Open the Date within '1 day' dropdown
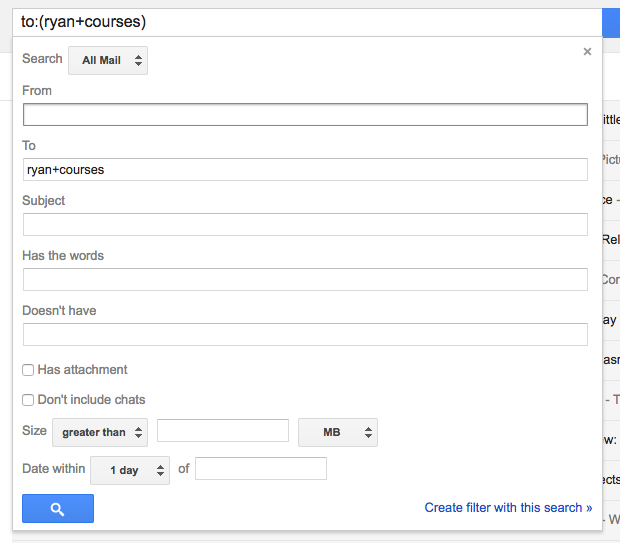Screen dimensions: 620x543 point(130,470)
